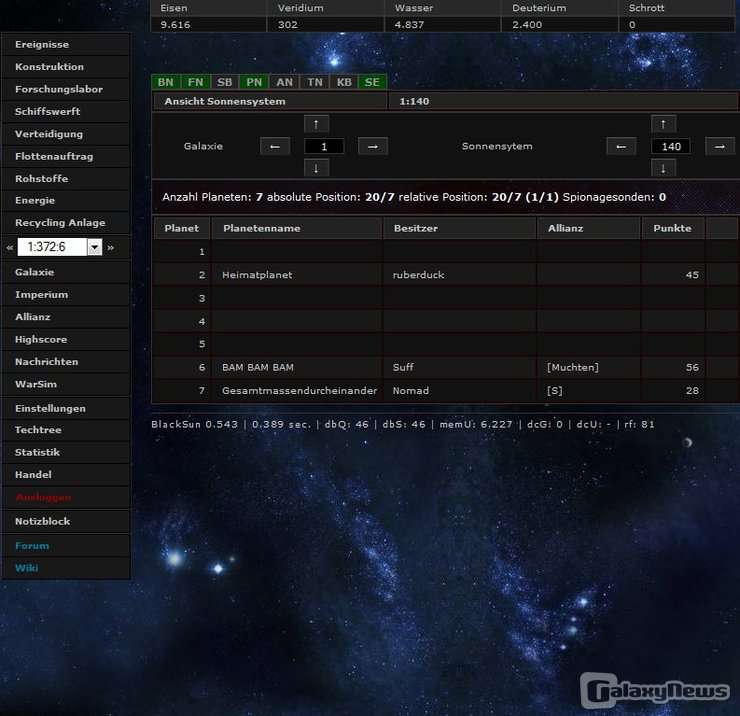Viewport: 740px width, 716px height.
Task: Click alliance [Muchten]
Action: click(572, 367)
